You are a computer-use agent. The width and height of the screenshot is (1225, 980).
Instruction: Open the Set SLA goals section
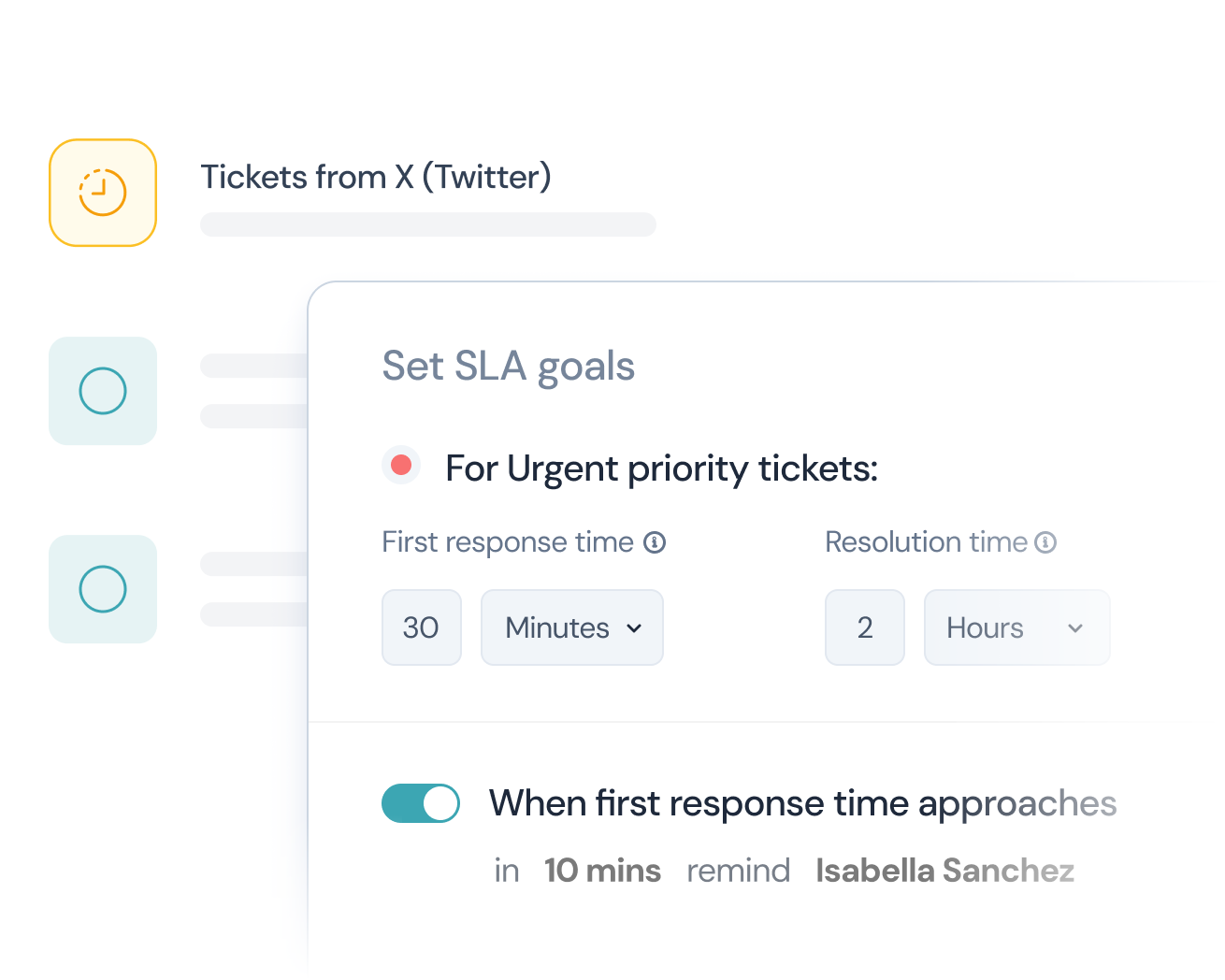pyautogui.click(x=508, y=366)
